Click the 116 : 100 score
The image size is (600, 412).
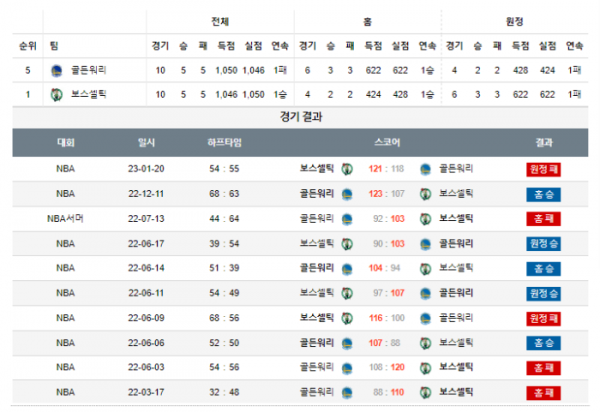click(386, 318)
